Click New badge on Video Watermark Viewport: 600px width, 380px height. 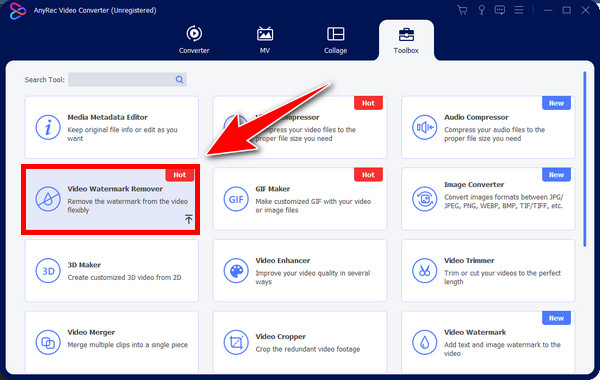pos(556,318)
